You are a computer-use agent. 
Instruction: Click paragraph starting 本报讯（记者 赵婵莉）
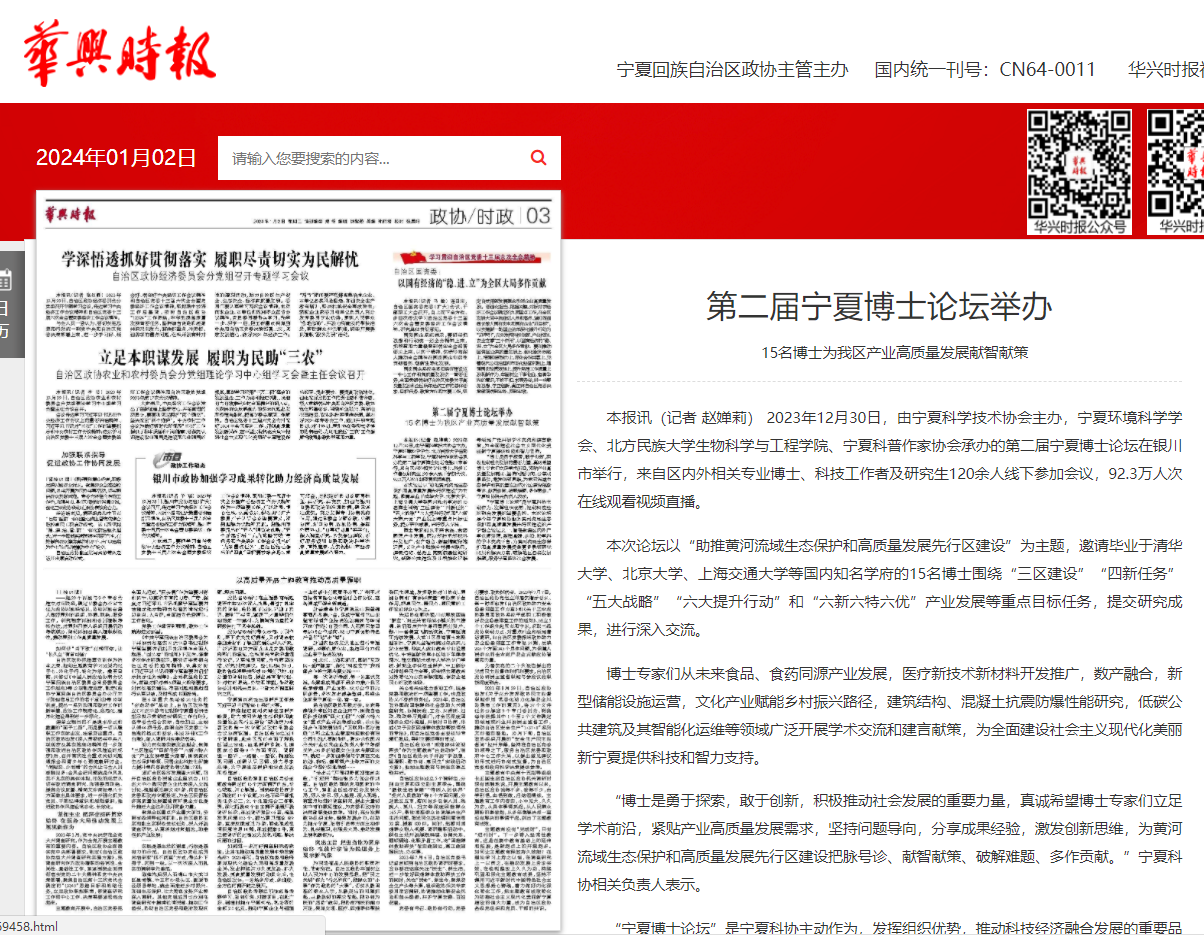click(x=880, y=459)
